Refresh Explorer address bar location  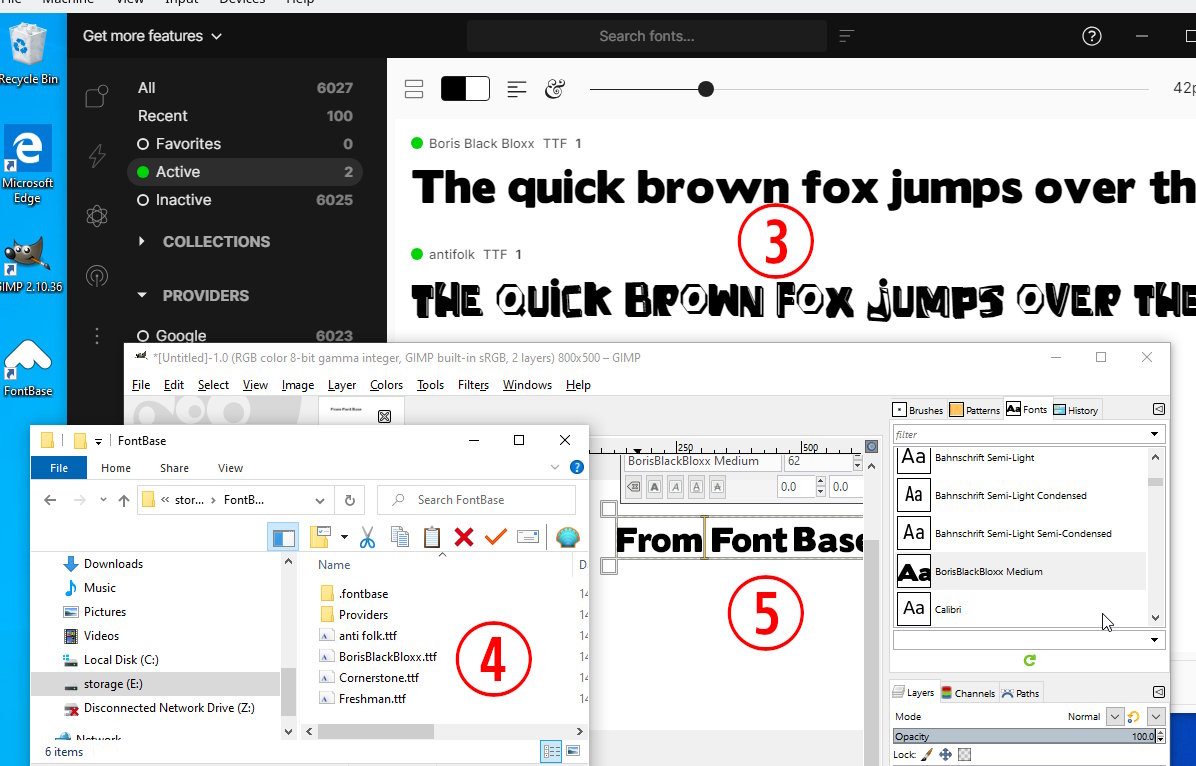coord(349,500)
